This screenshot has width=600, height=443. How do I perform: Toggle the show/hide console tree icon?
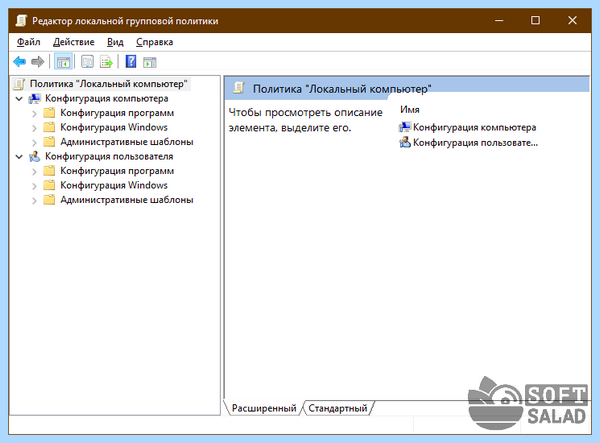[x=63, y=62]
